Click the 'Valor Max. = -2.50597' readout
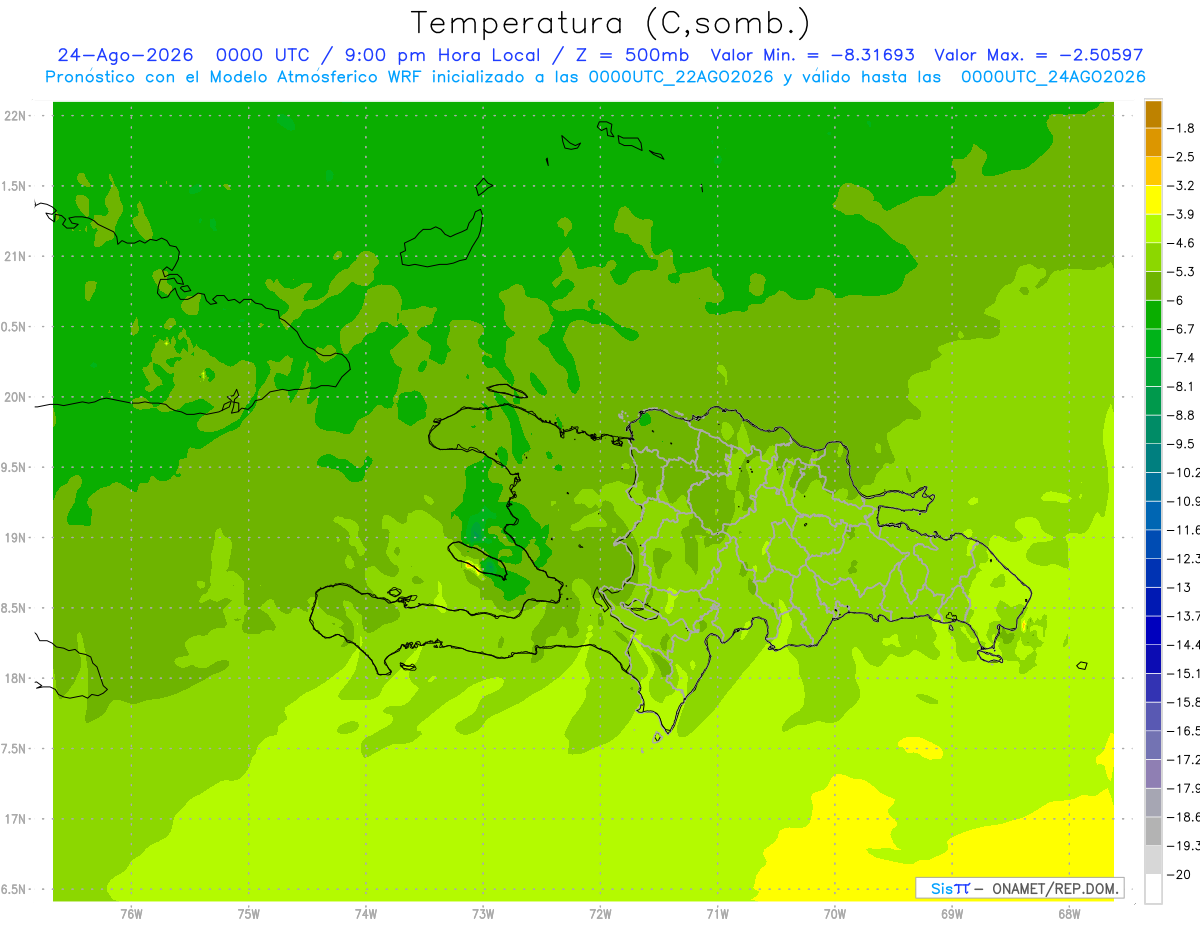This screenshot has height=927, width=1200. [1038, 55]
